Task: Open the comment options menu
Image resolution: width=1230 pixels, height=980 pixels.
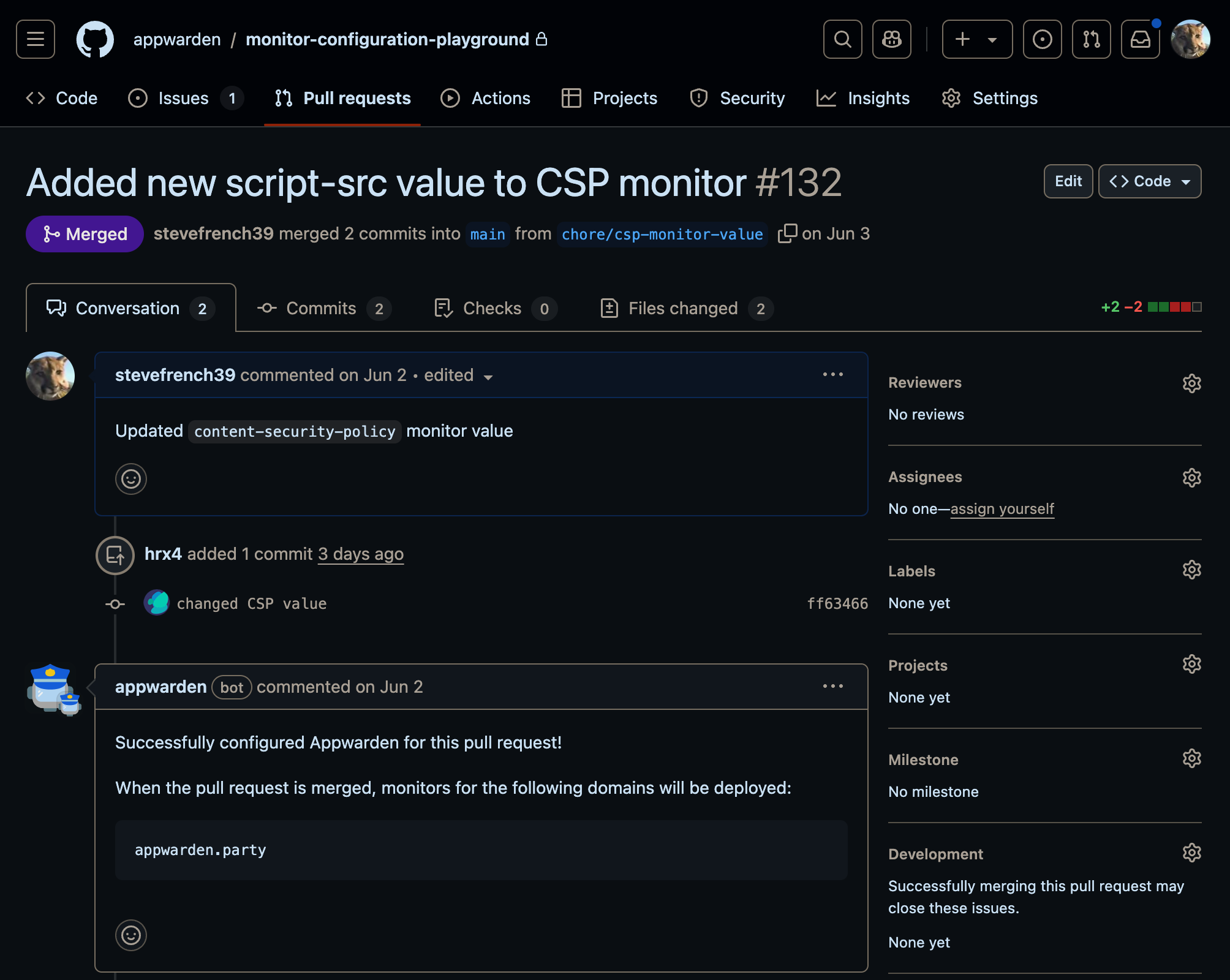Action: tap(832, 375)
